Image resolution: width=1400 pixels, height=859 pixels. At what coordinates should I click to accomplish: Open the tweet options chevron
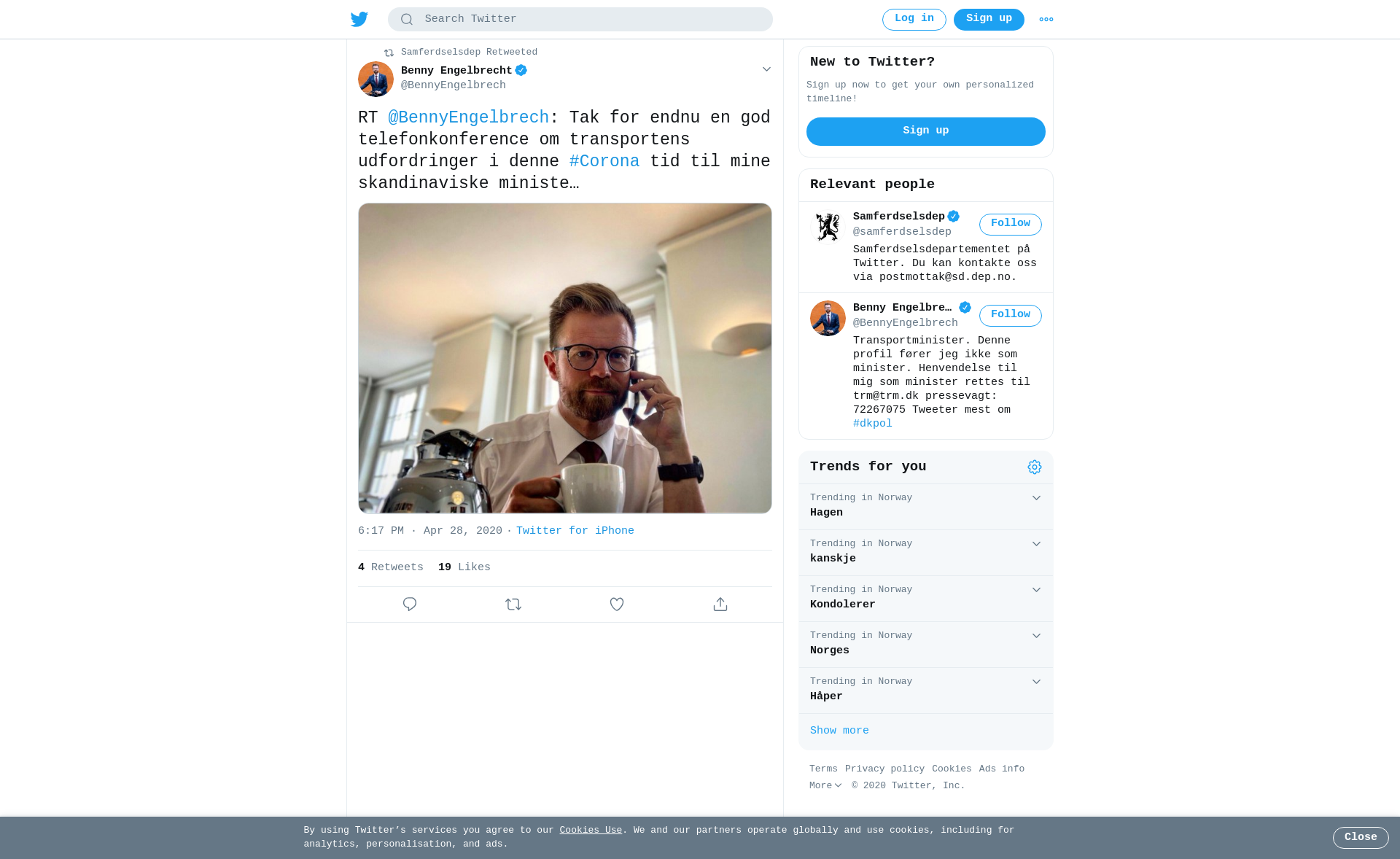point(766,69)
